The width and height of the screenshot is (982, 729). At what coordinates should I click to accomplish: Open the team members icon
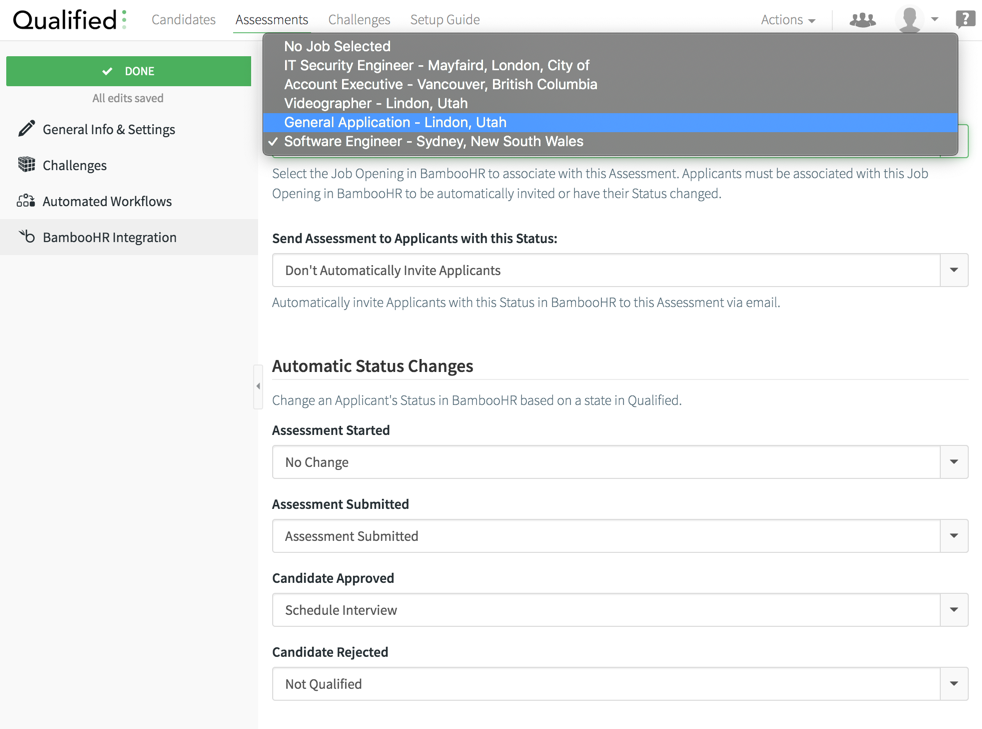point(862,20)
